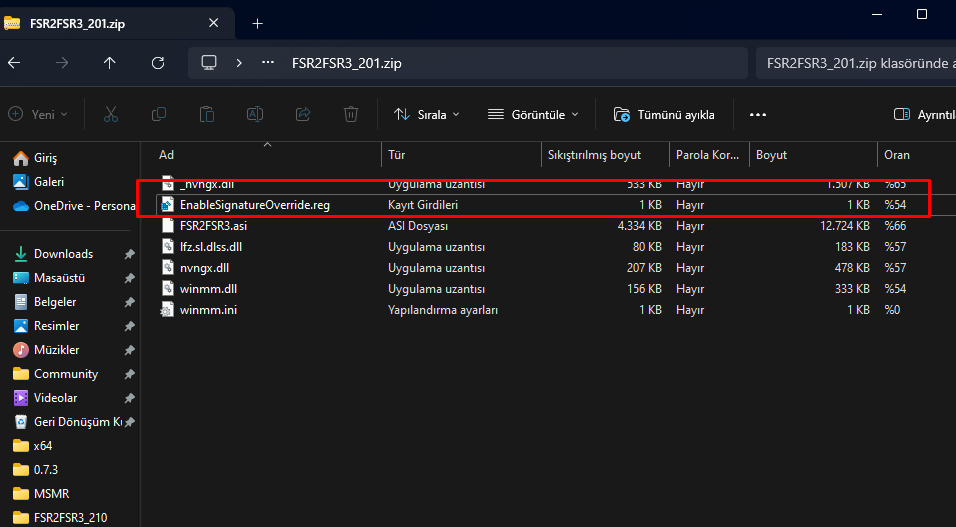Click the Copy icon in toolbar
956x527 pixels.
tap(159, 114)
